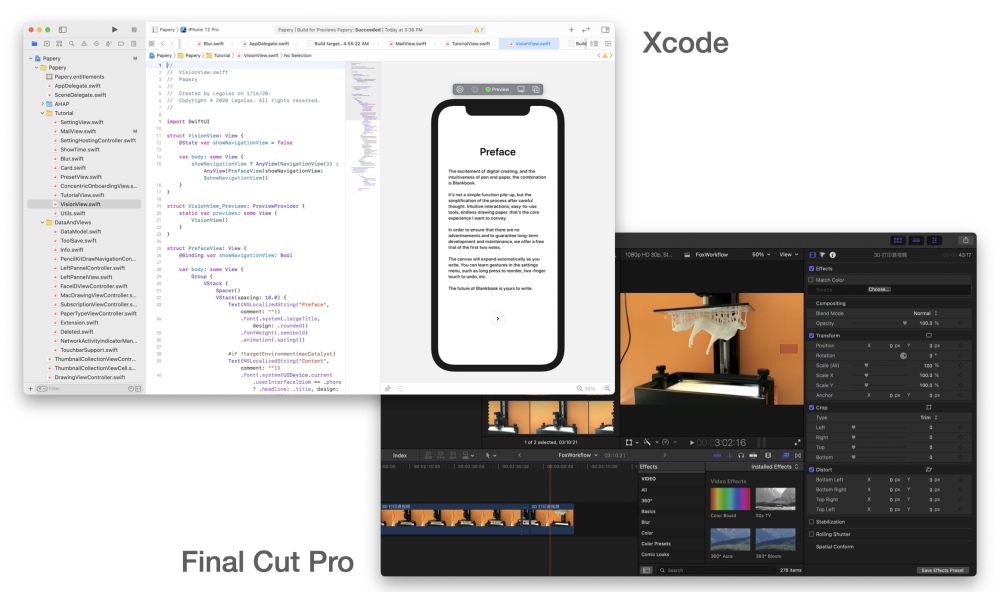
Task: Open the Final Cut Pro info inspector icon
Action: point(832,255)
